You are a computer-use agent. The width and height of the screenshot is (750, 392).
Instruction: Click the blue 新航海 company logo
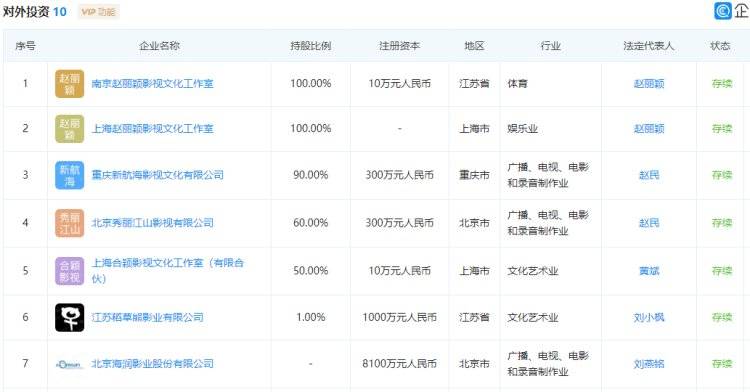69,175
